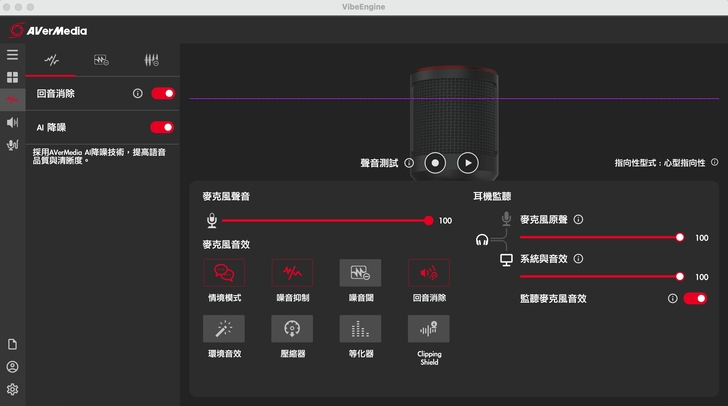
Task: Click the 麥克風聲音 volume slider handle
Action: tap(429, 220)
